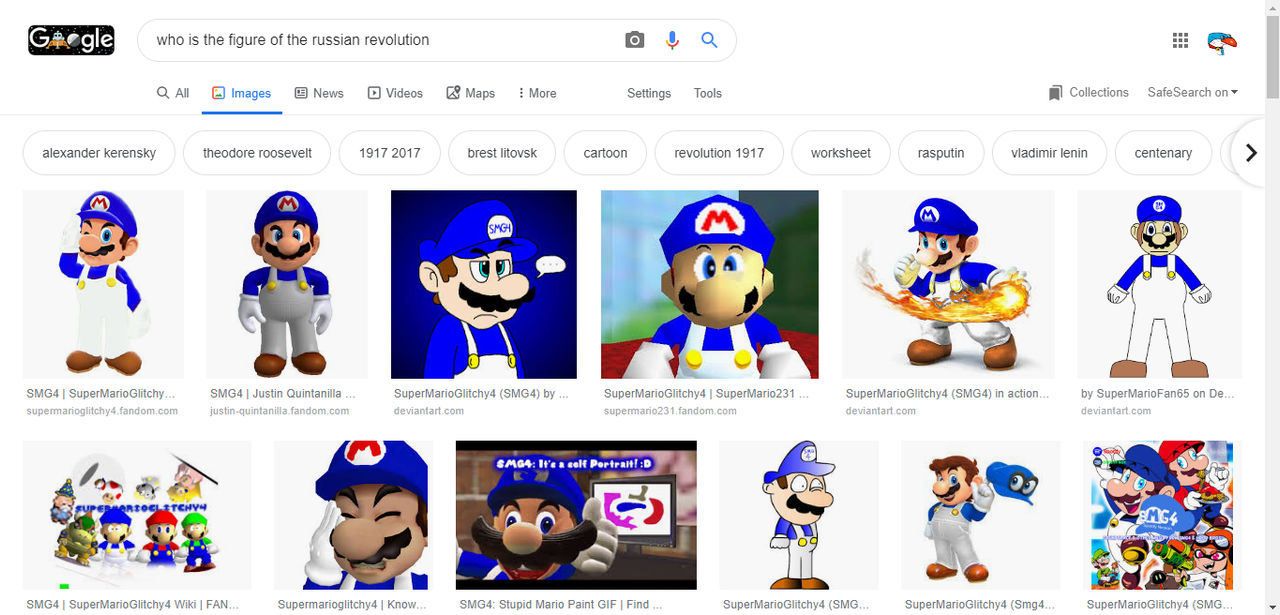Start a search by image with the camera icon

(x=634, y=39)
